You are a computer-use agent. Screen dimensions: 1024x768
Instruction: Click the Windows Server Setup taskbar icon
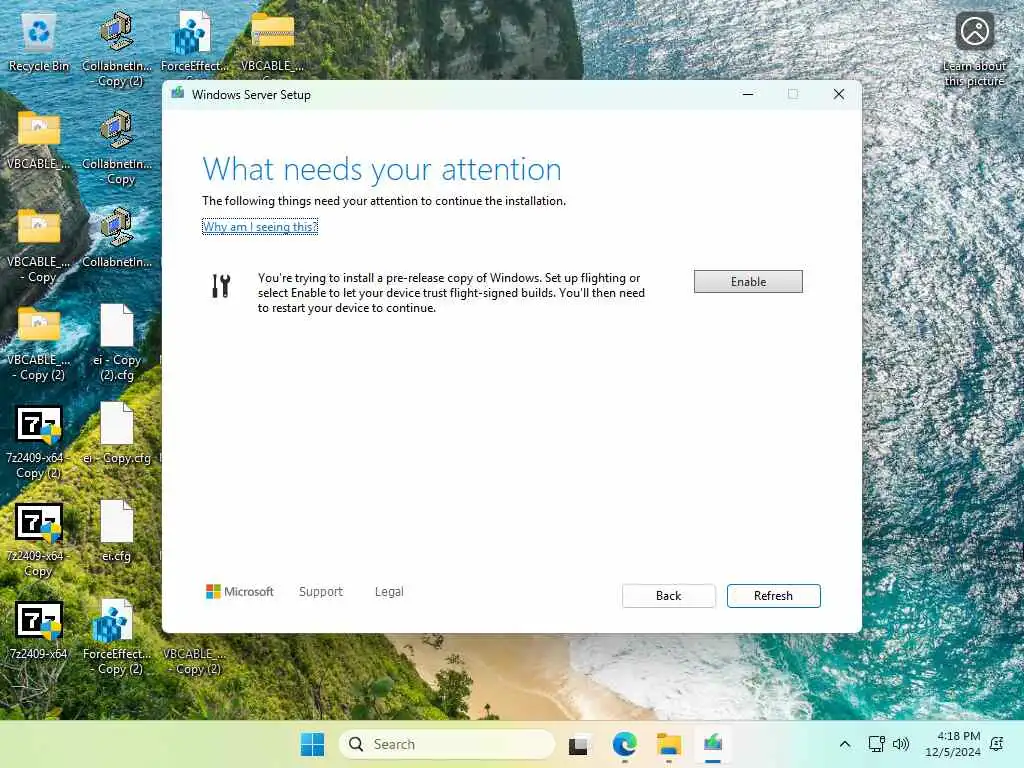point(713,744)
